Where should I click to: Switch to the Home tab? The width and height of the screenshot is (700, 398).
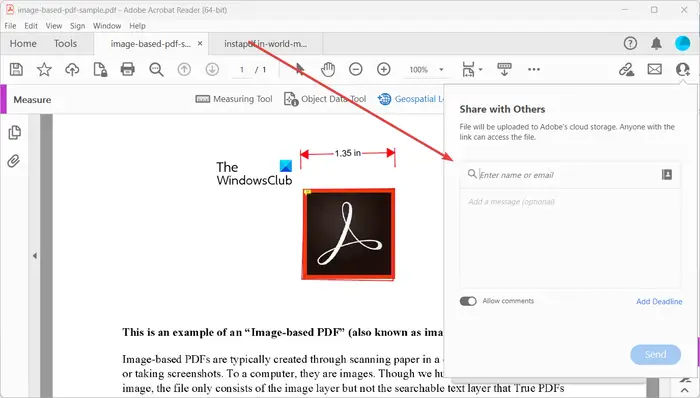click(x=23, y=44)
